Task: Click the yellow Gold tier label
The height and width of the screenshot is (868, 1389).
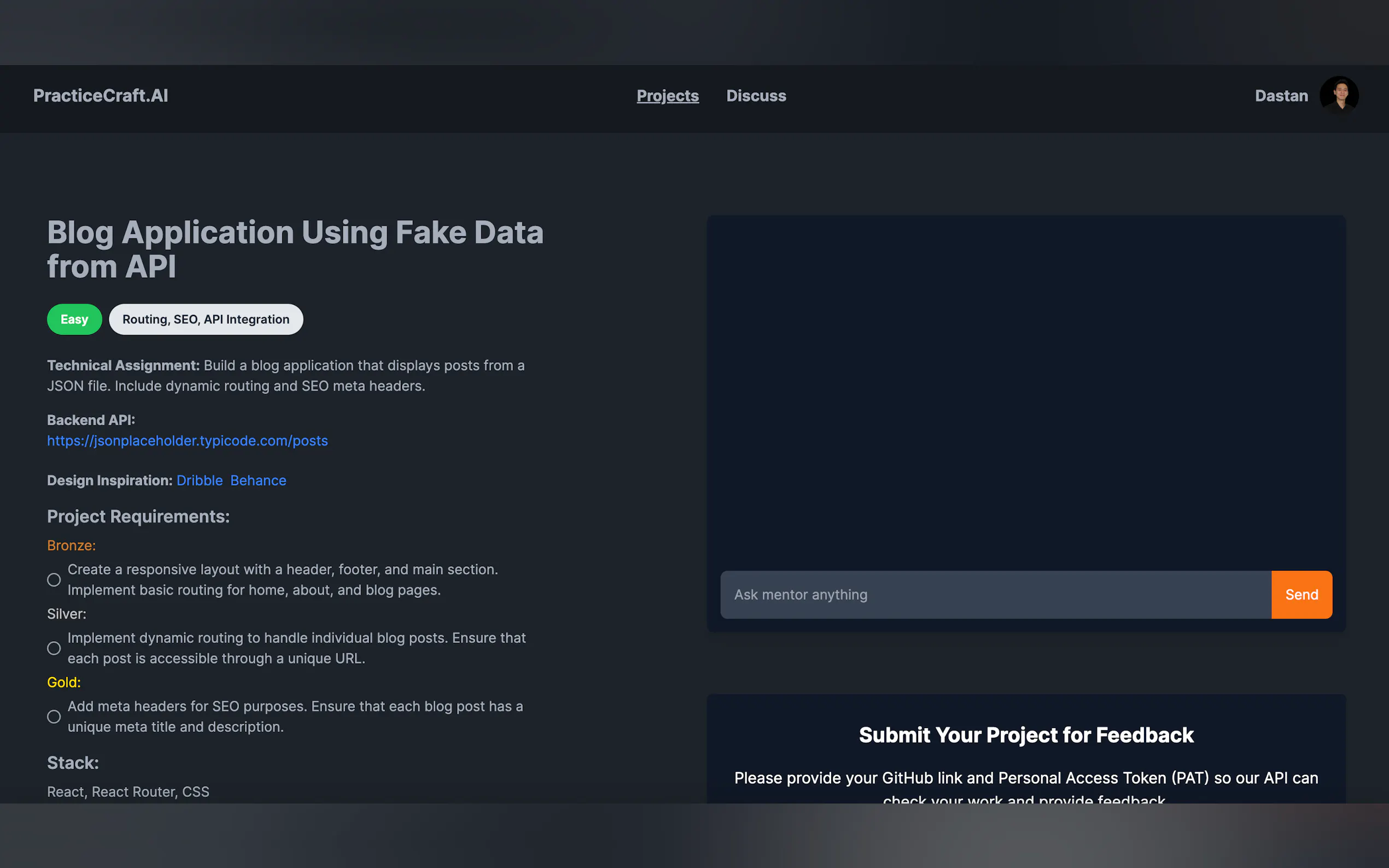Action: (x=64, y=682)
